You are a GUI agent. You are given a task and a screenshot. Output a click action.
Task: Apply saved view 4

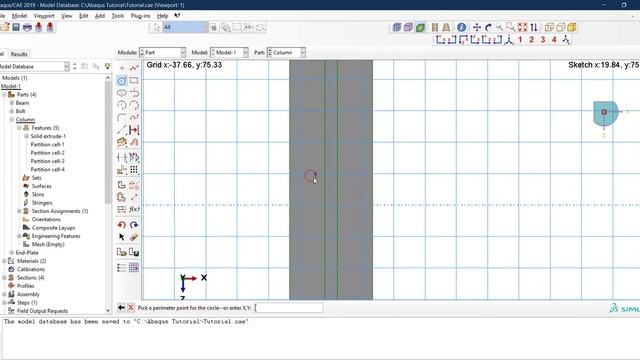click(554, 40)
